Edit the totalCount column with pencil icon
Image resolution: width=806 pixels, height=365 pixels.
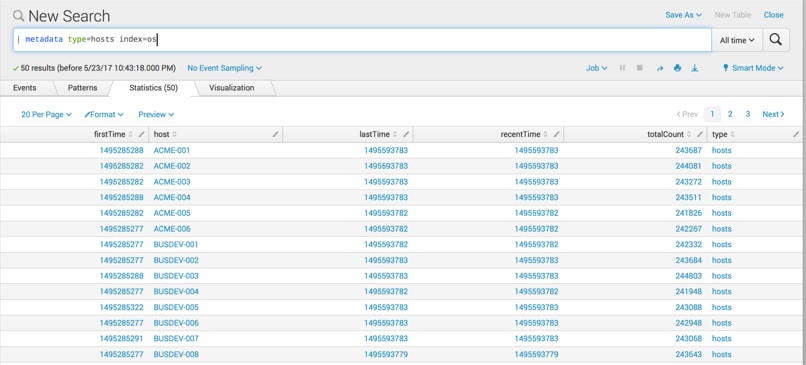tap(700, 134)
